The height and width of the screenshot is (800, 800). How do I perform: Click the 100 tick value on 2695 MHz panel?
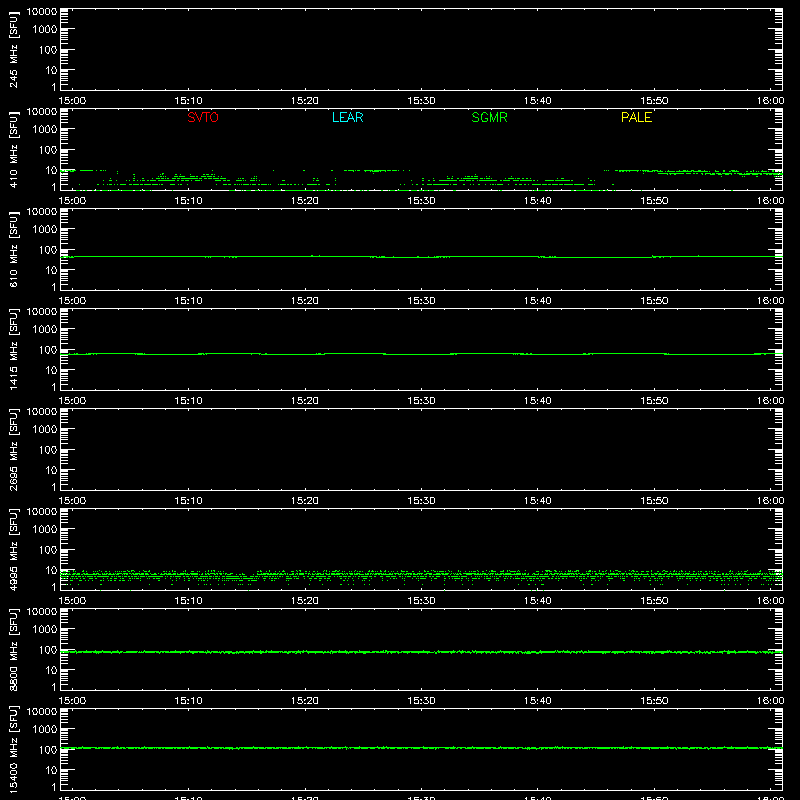[47, 450]
